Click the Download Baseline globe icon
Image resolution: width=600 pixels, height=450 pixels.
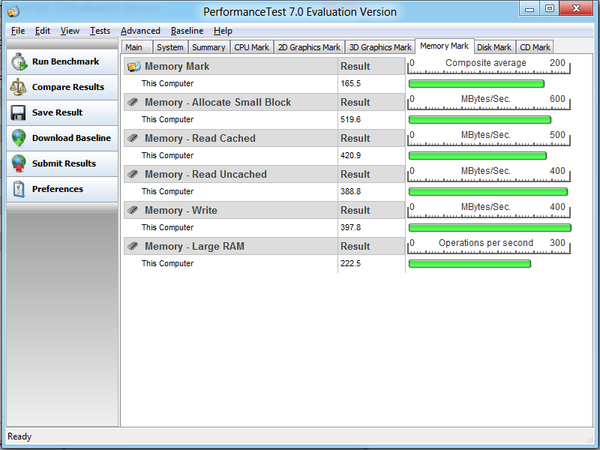pyautogui.click(x=19, y=138)
